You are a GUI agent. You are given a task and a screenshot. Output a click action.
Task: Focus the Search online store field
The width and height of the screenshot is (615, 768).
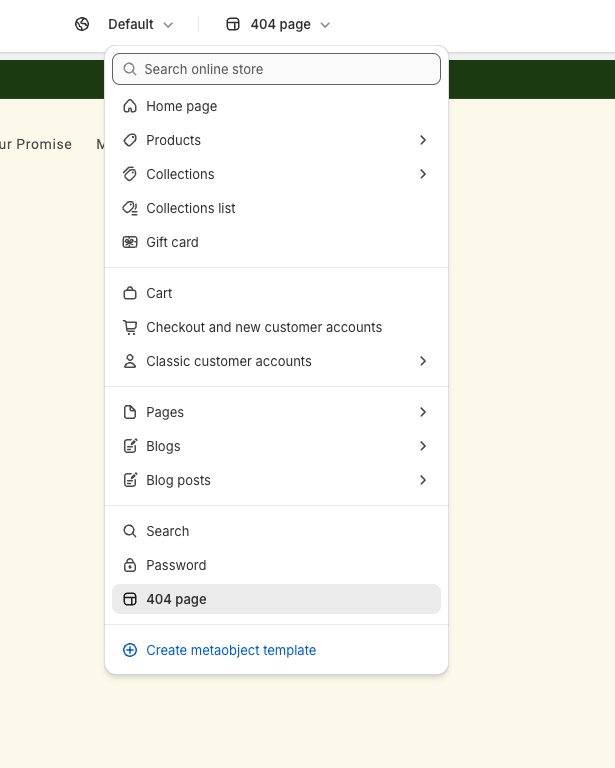[285, 69]
